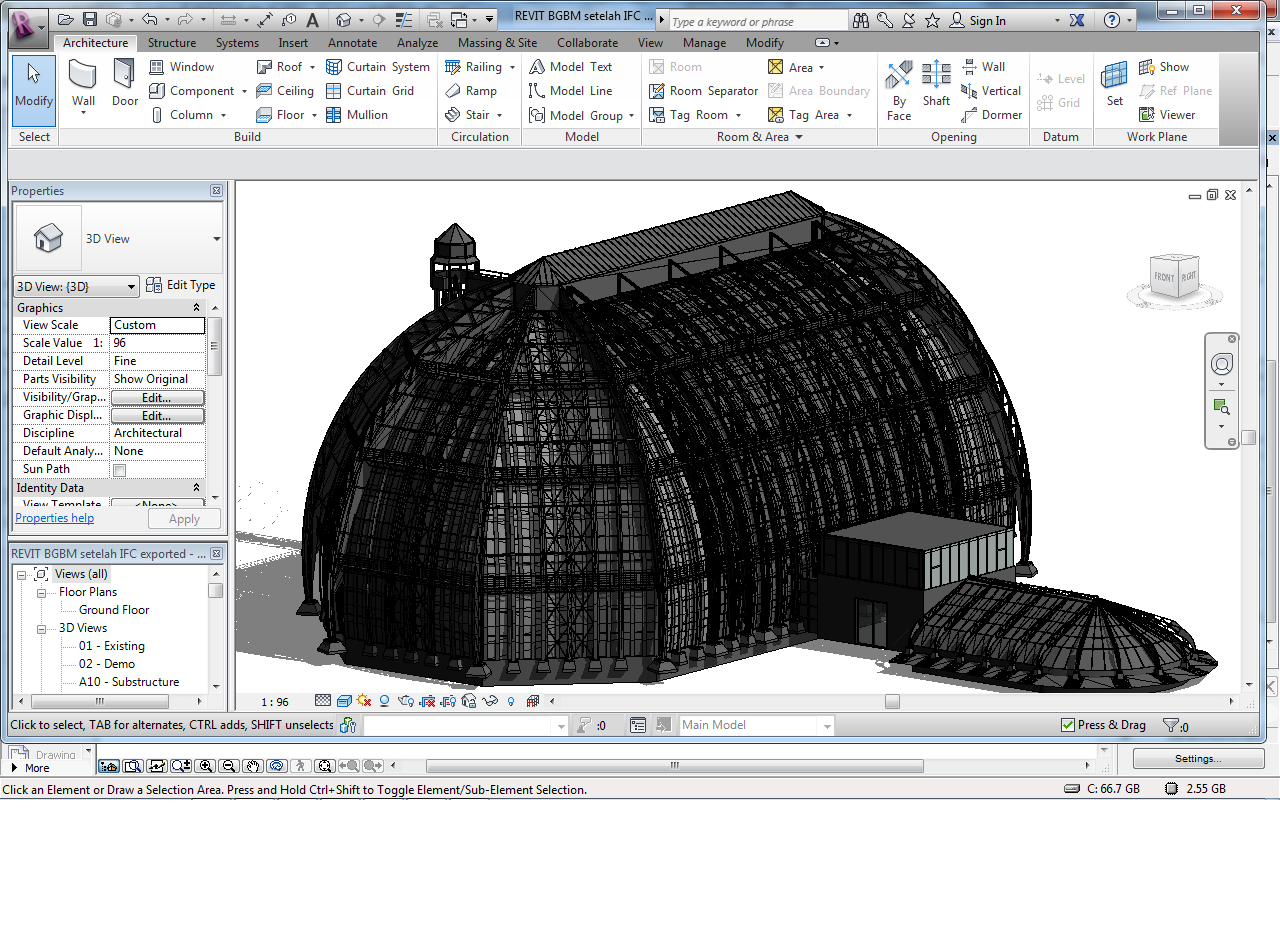Collapse the Floor Plans tree node

pos(43,592)
